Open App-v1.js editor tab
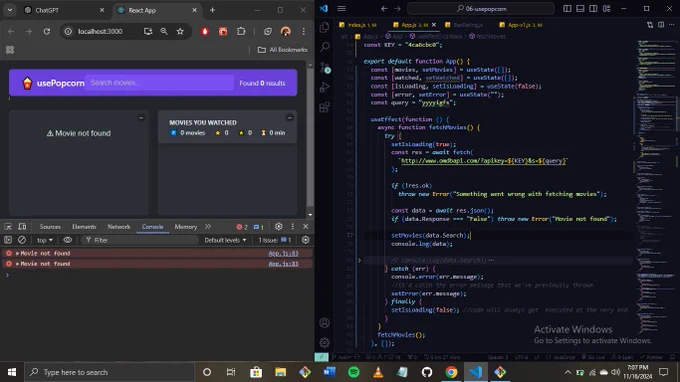Image resolution: width=680 pixels, height=382 pixels. coord(521,25)
